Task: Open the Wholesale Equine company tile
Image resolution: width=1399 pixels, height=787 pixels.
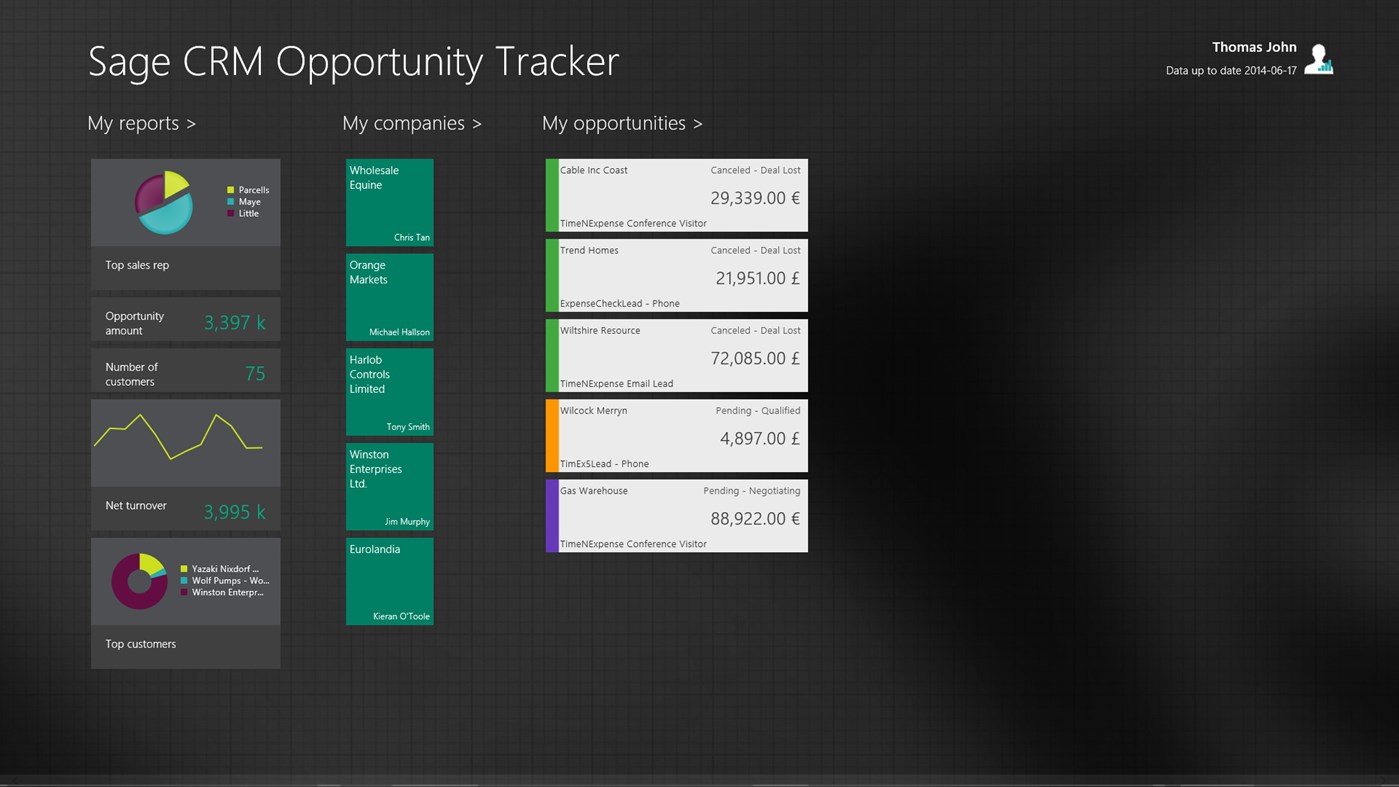Action: coord(389,200)
